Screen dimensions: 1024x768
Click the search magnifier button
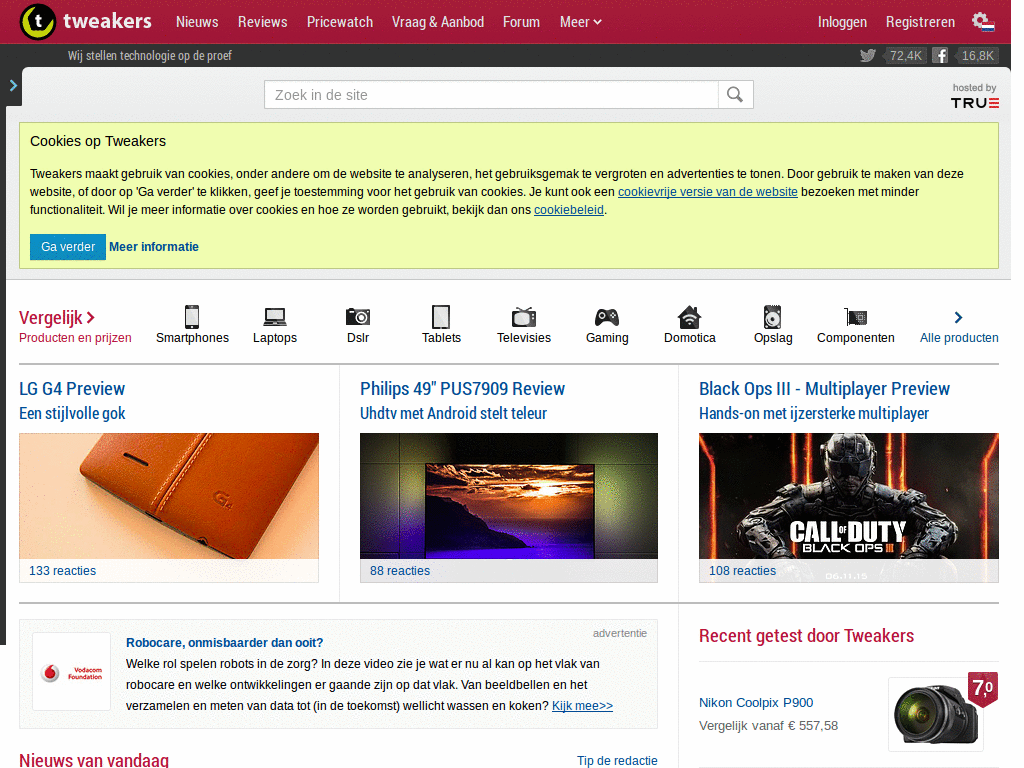tap(735, 95)
